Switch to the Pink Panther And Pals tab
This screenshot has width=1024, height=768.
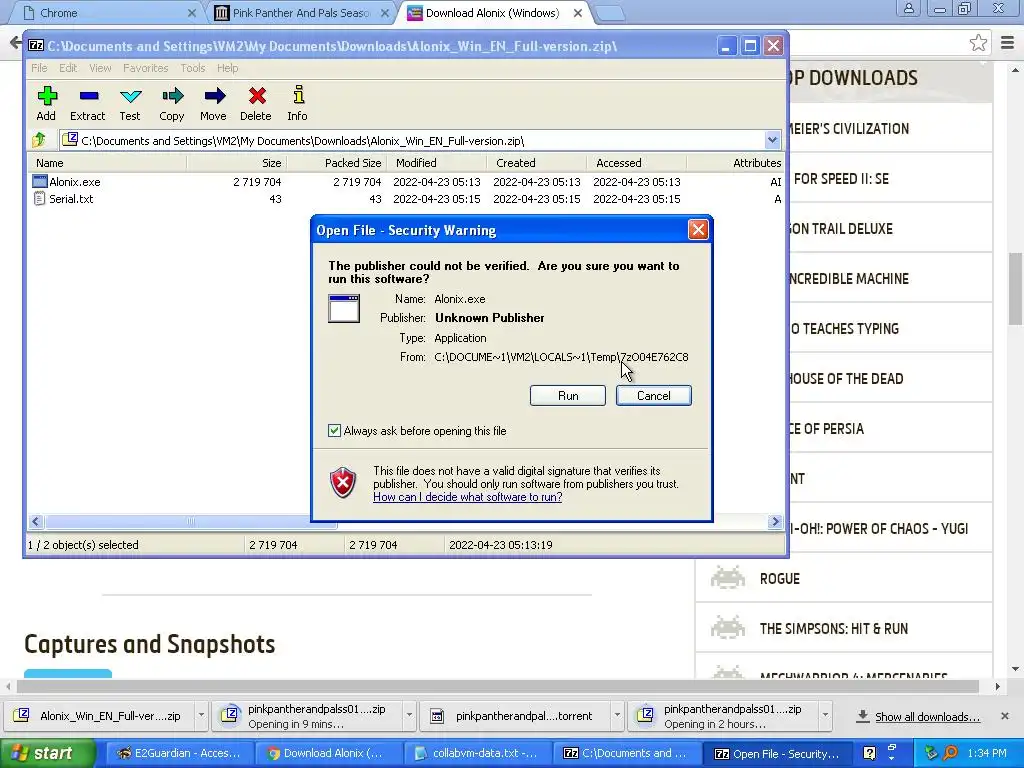pos(300,13)
